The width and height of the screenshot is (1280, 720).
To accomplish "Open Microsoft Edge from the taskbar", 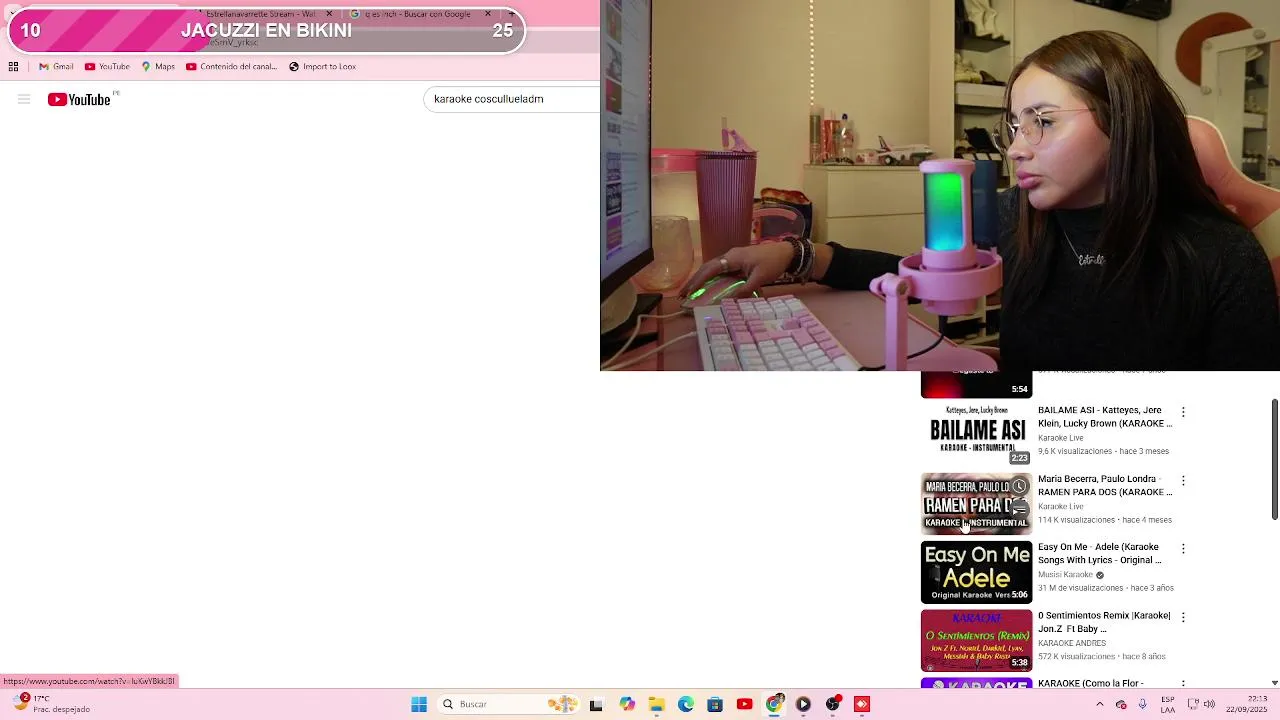I will (686, 704).
